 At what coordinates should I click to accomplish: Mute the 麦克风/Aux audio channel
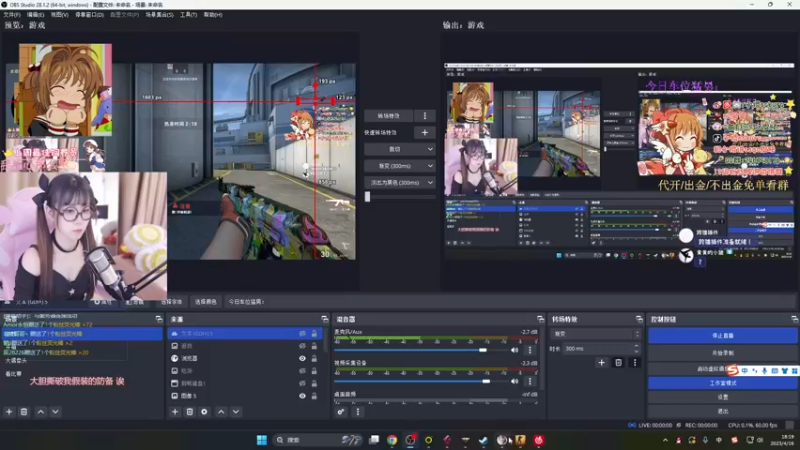click(x=514, y=350)
